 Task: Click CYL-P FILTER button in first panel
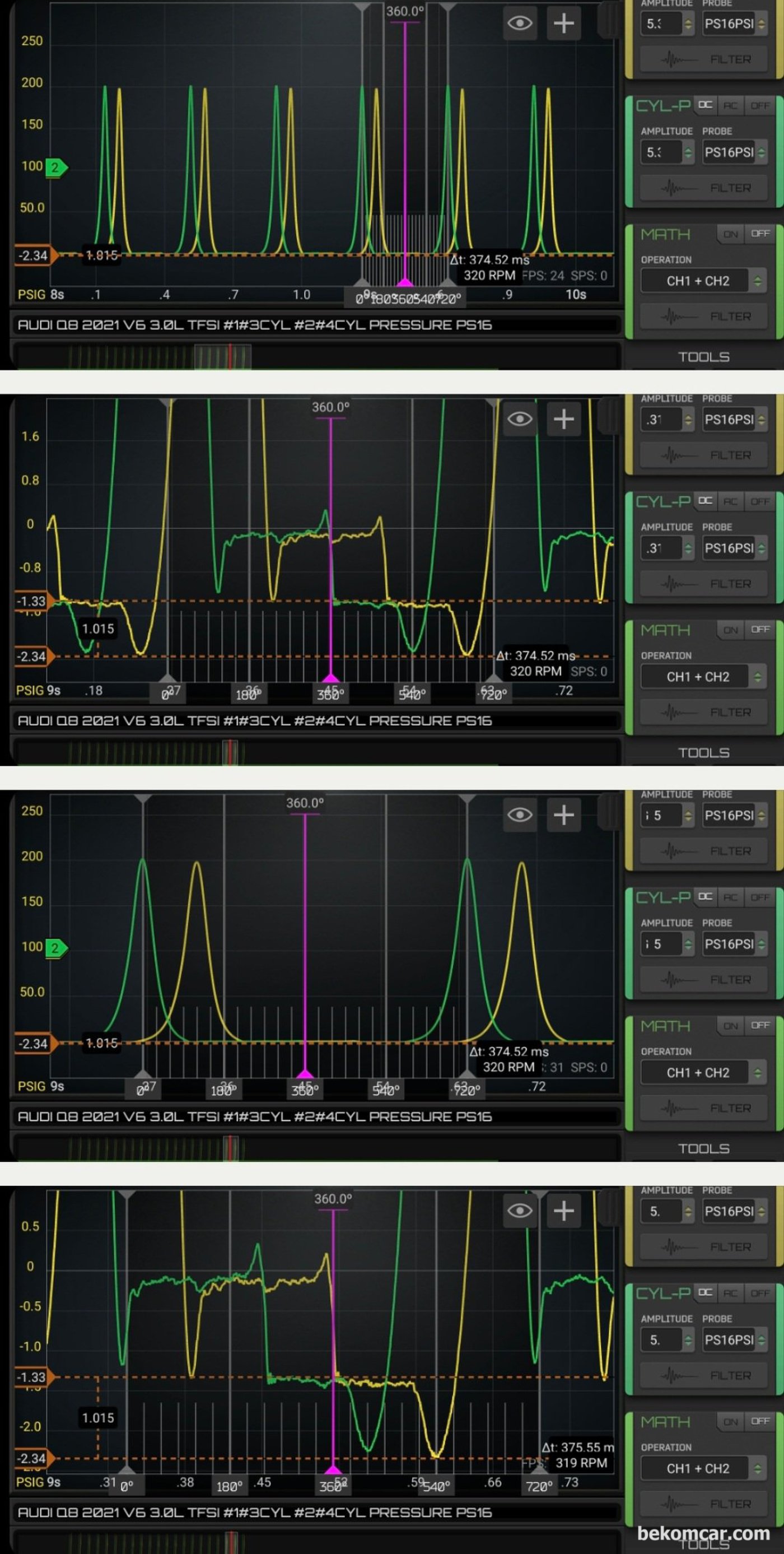[704, 188]
